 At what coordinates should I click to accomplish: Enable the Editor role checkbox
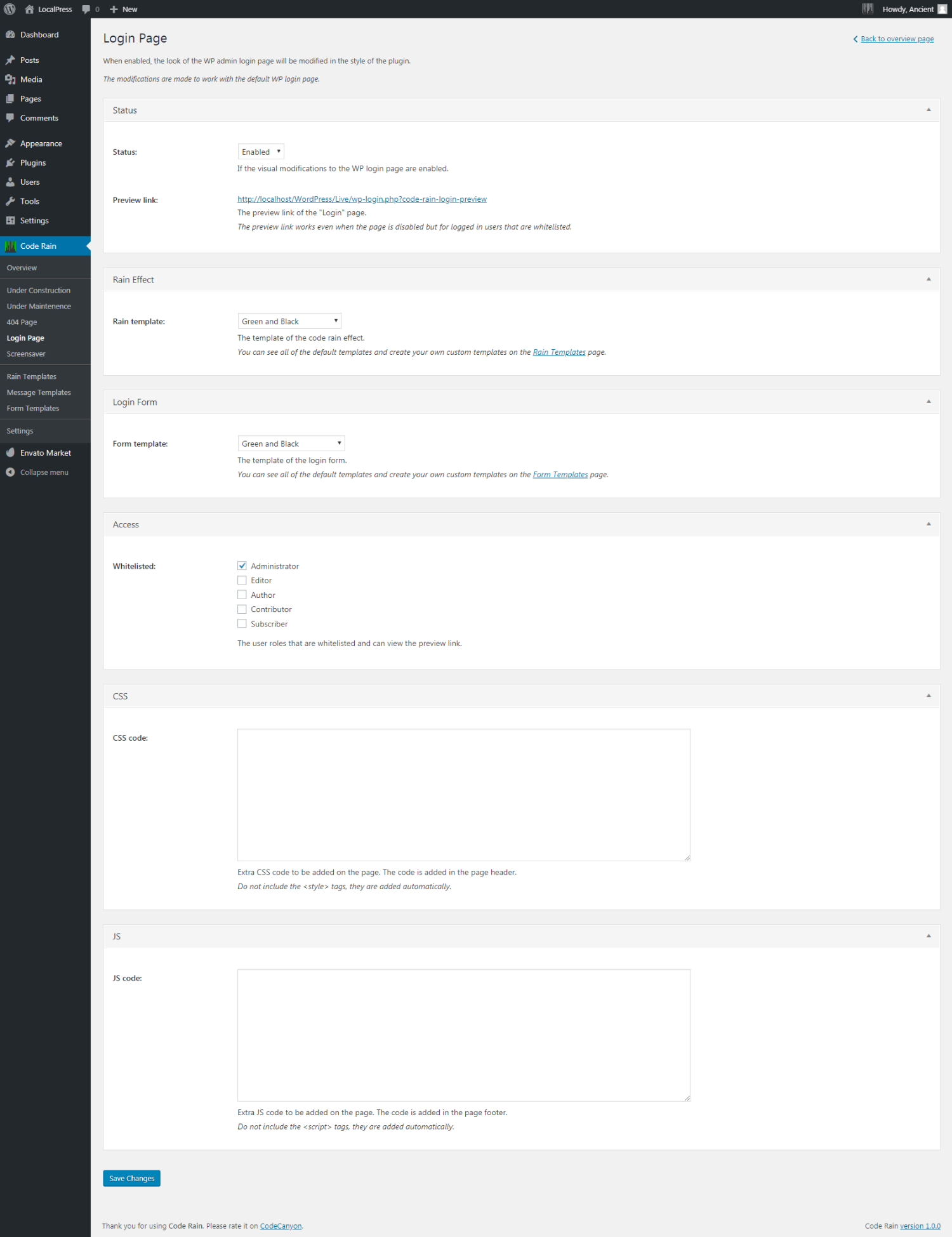coord(242,580)
